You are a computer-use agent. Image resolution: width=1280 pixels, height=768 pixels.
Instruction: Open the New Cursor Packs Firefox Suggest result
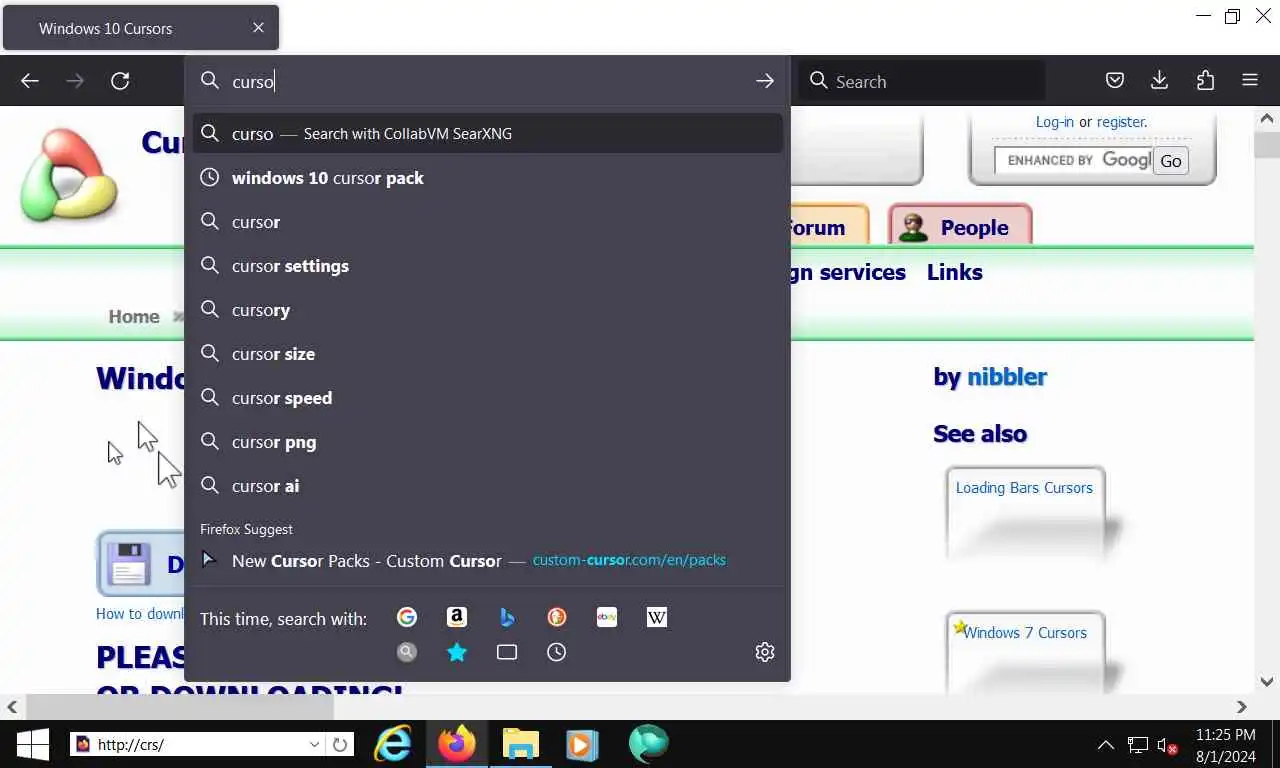click(x=488, y=561)
